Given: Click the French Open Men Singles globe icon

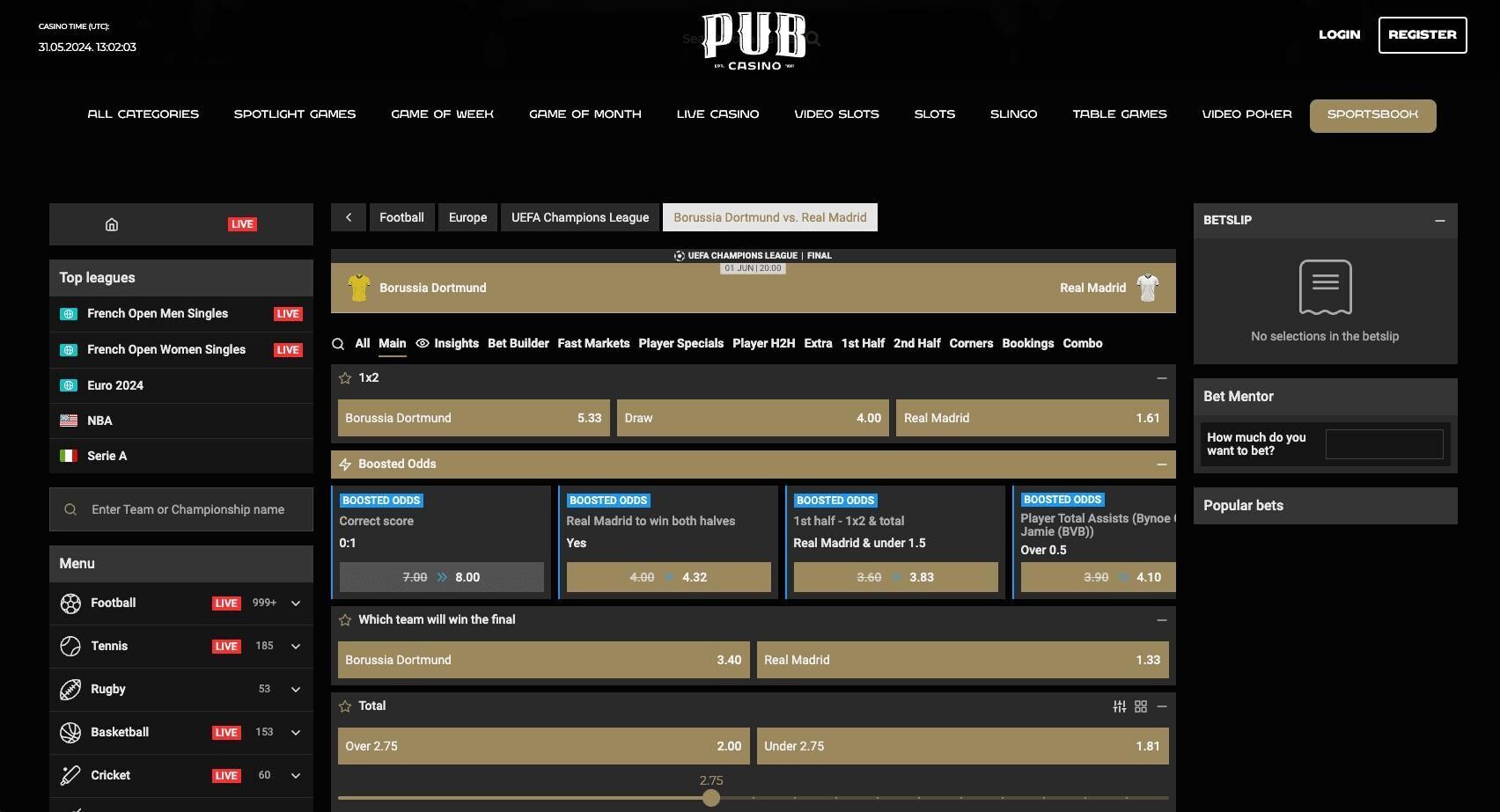Looking at the screenshot, I should (x=69, y=314).
